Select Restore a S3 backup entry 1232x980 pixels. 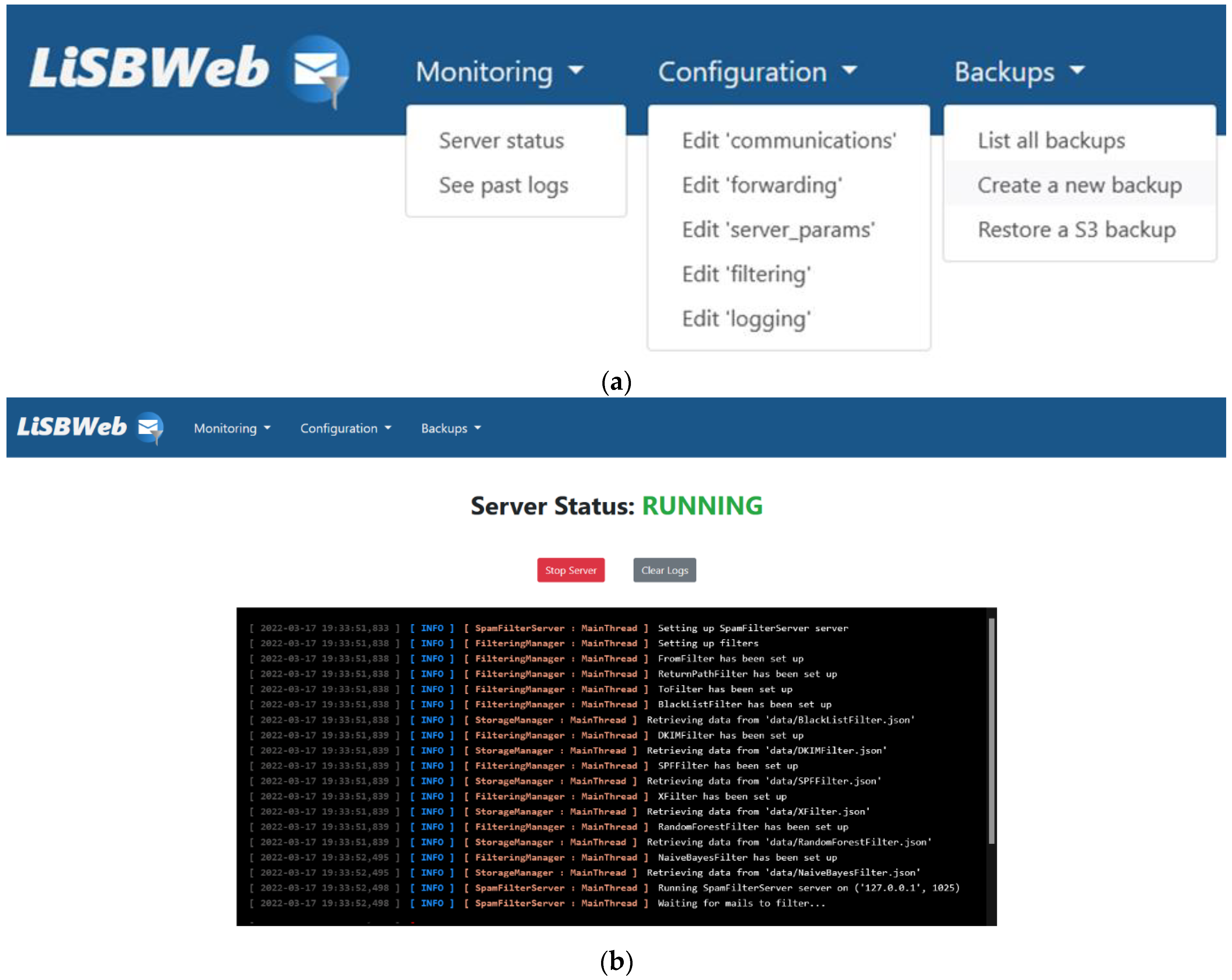click(1076, 230)
